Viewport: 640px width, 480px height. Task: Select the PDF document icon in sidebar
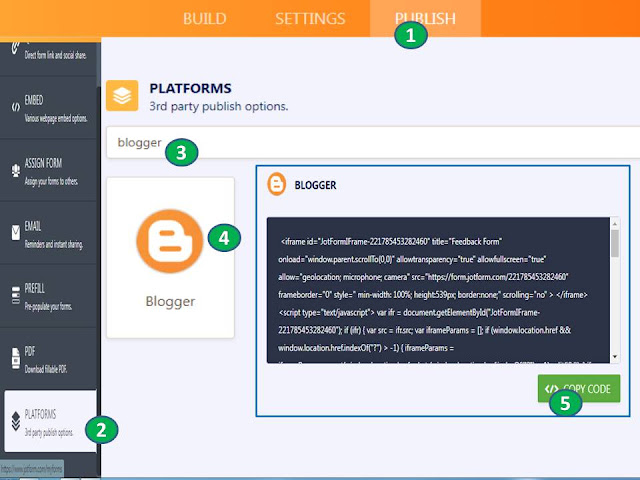[16, 358]
